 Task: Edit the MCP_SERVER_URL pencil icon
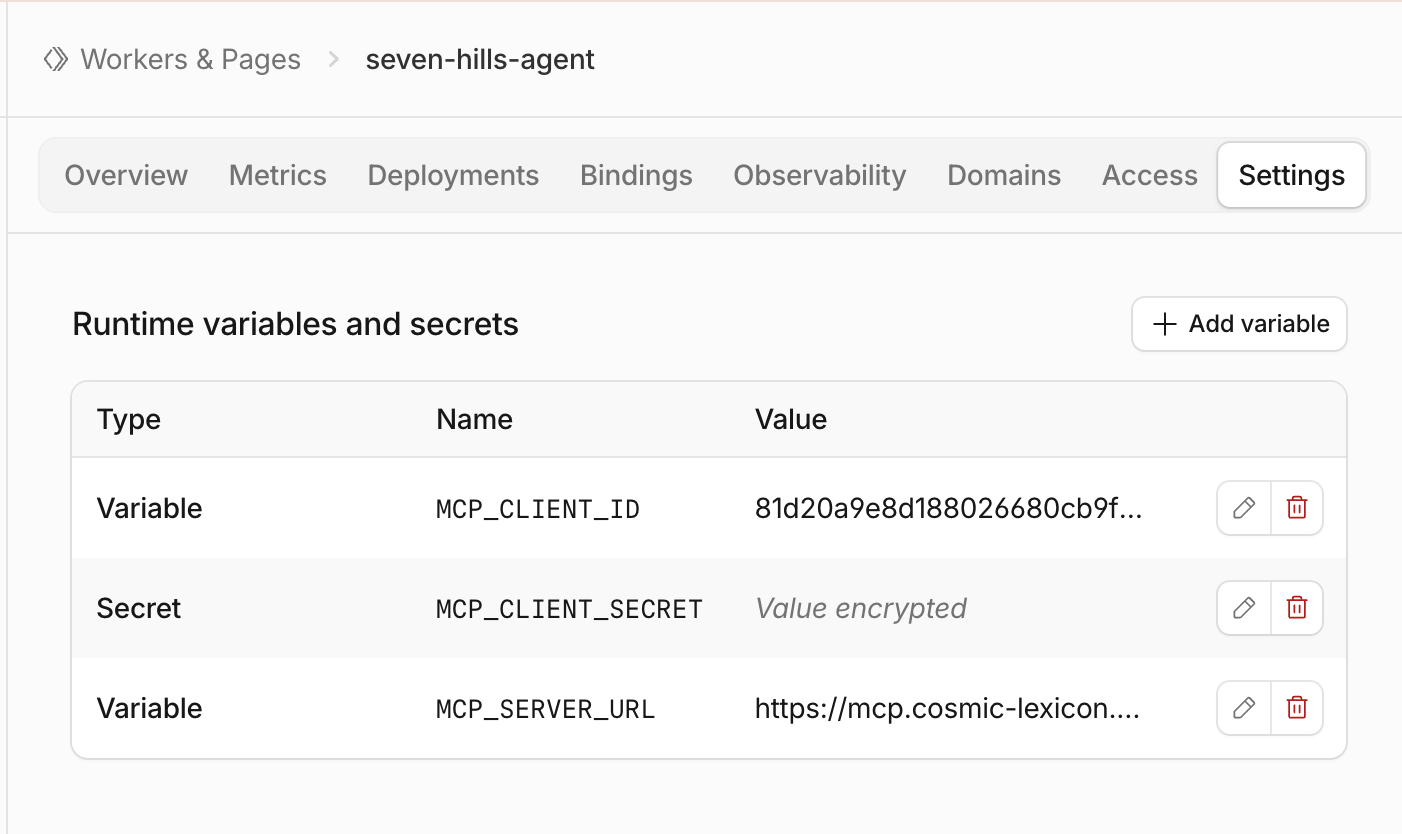click(x=1244, y=708)
